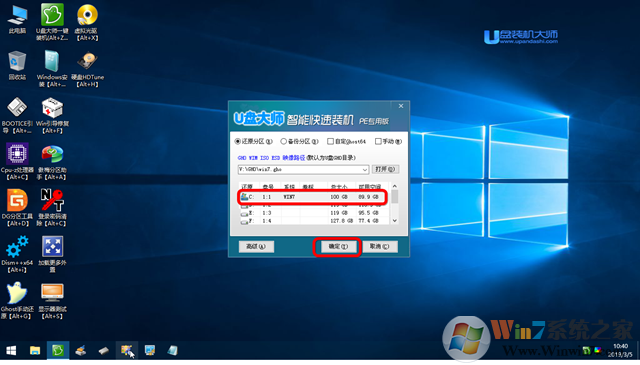The image size is (640, 365).
Task: Open the Cpu-z处理器 desktop icon
Action: pyautogui.click(x=17, y=162)
